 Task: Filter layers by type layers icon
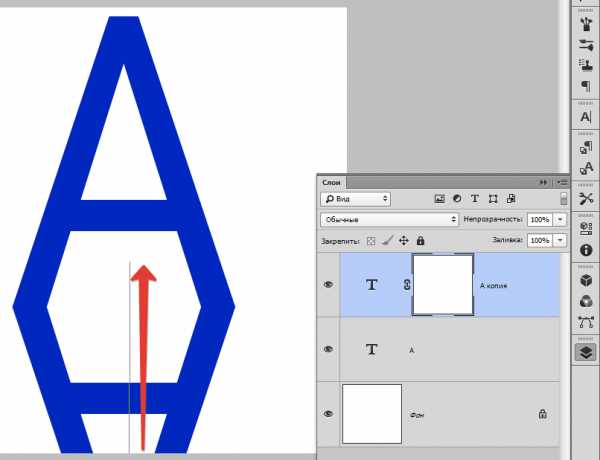pyautogui.click(x=475, y=199)
